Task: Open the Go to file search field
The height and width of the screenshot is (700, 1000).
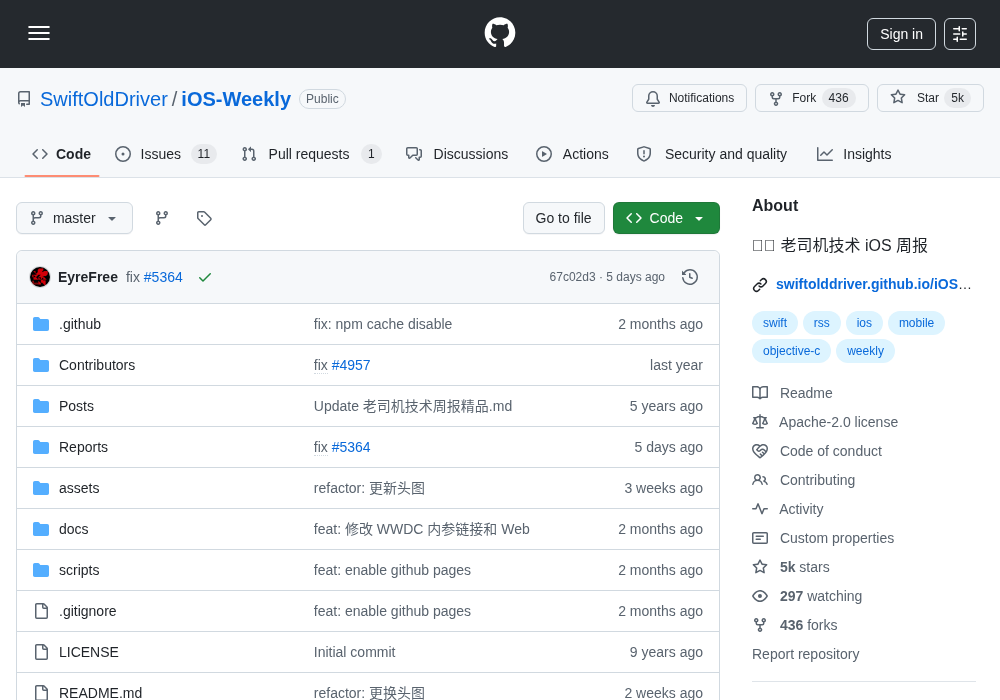Action: point(564,218)
